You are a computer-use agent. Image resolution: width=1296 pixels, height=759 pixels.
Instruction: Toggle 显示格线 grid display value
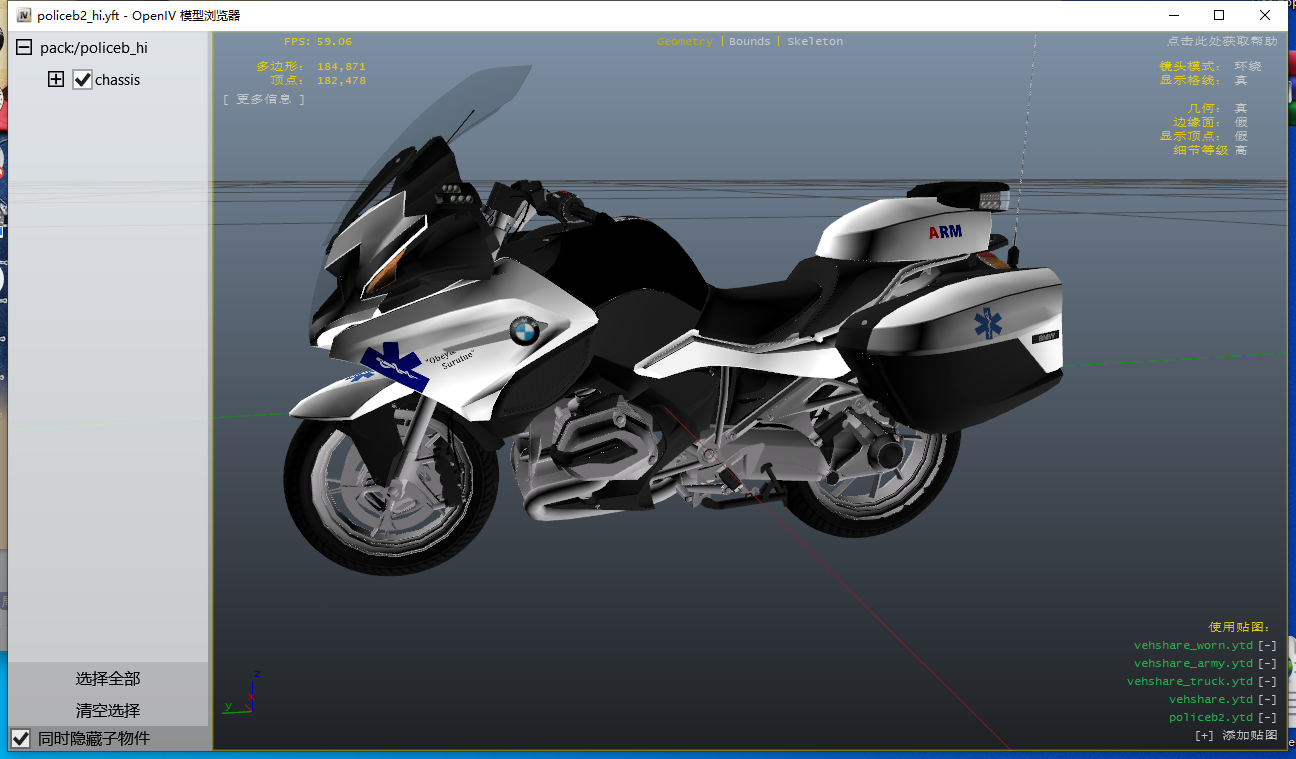point(1240,80)
